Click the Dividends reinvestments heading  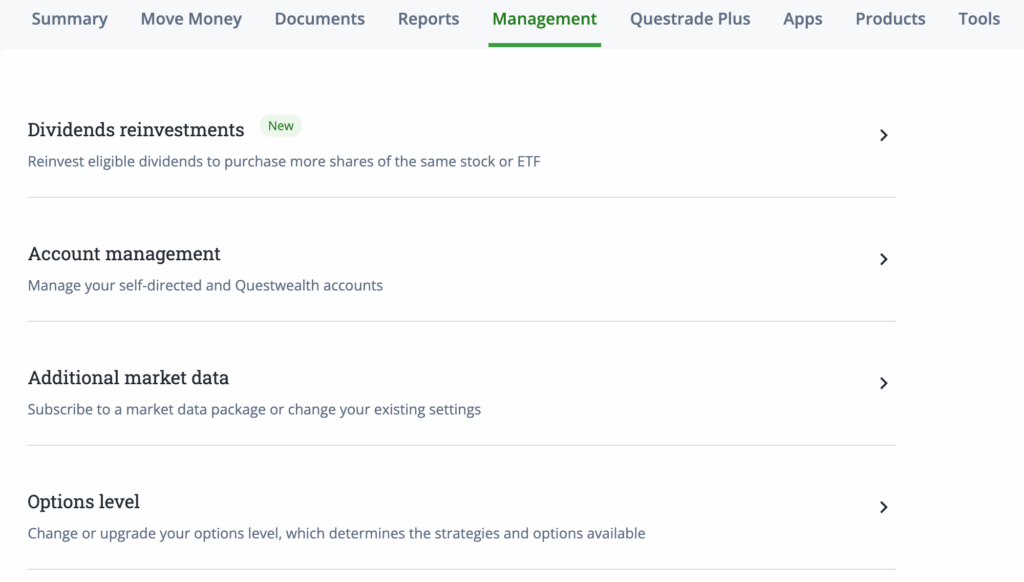pyautogui.click(x=136, y=130)
